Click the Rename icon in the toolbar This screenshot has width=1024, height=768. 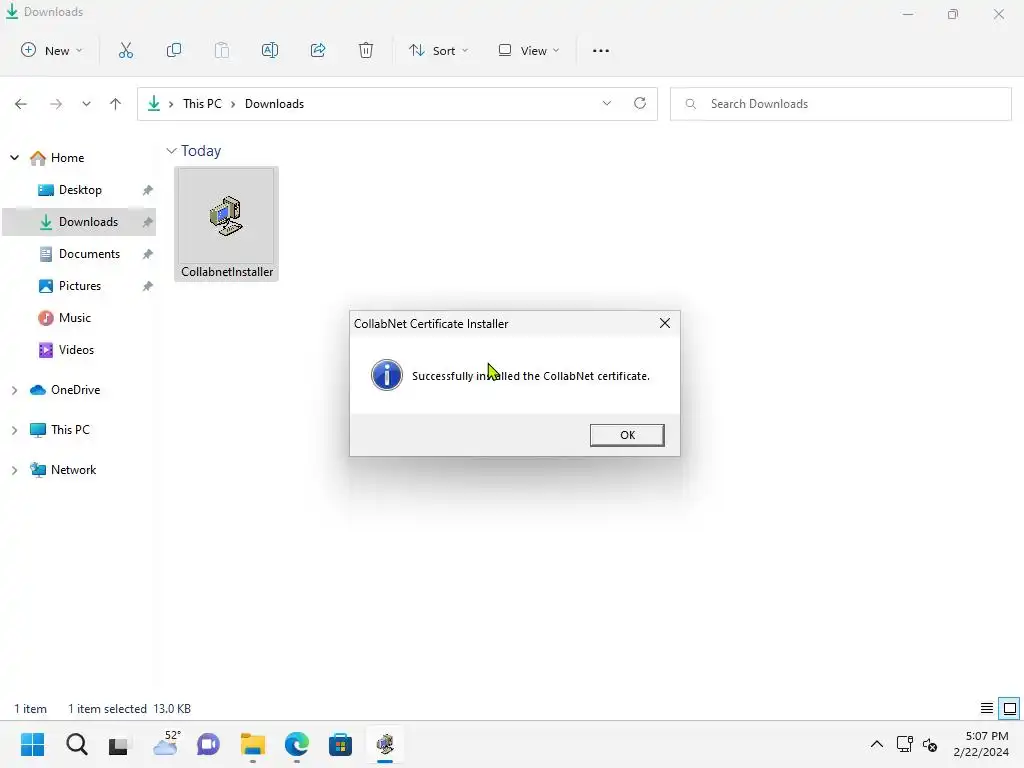click(270, 50)
